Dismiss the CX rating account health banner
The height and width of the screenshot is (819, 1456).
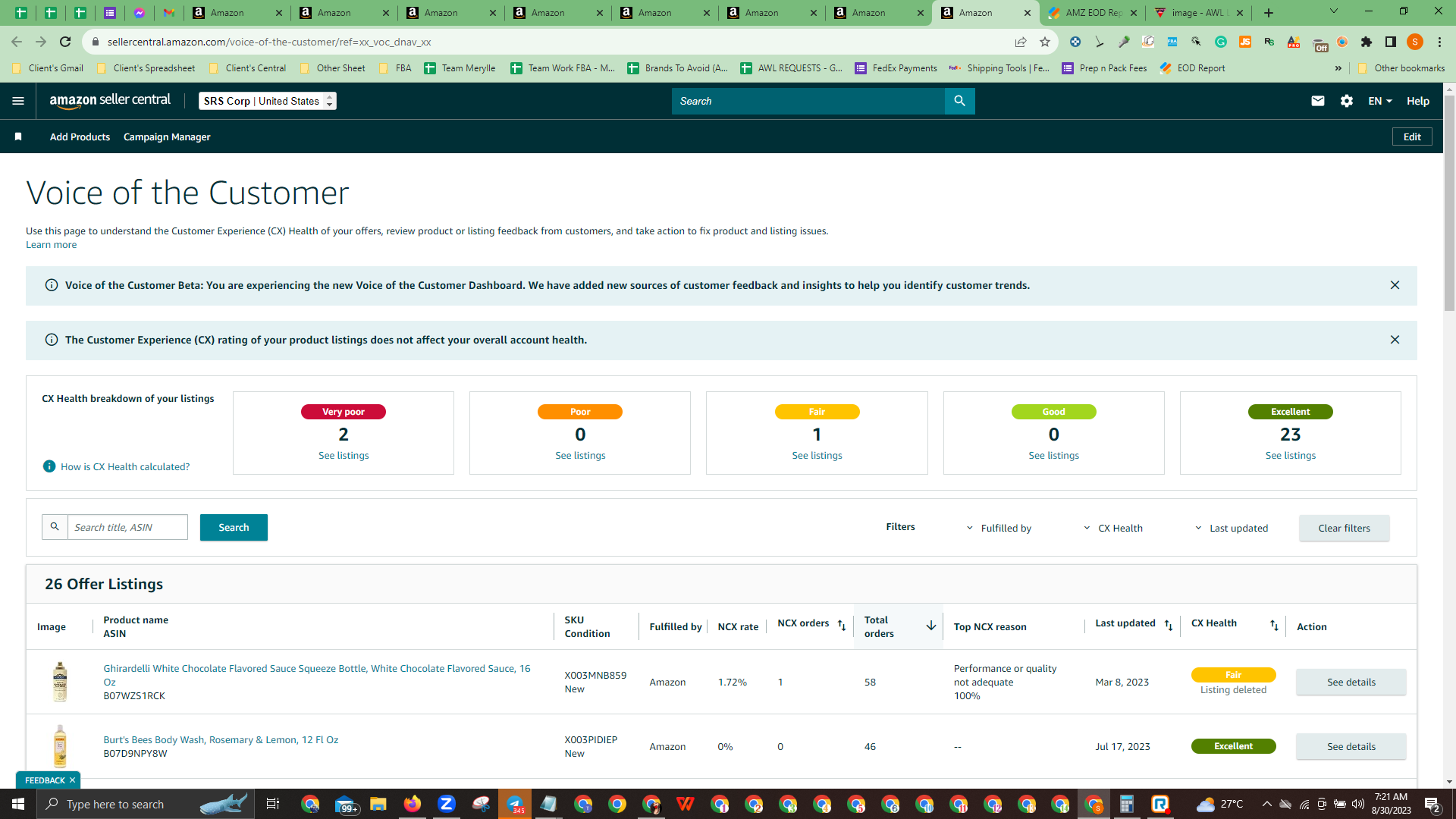pos(1395,340)
